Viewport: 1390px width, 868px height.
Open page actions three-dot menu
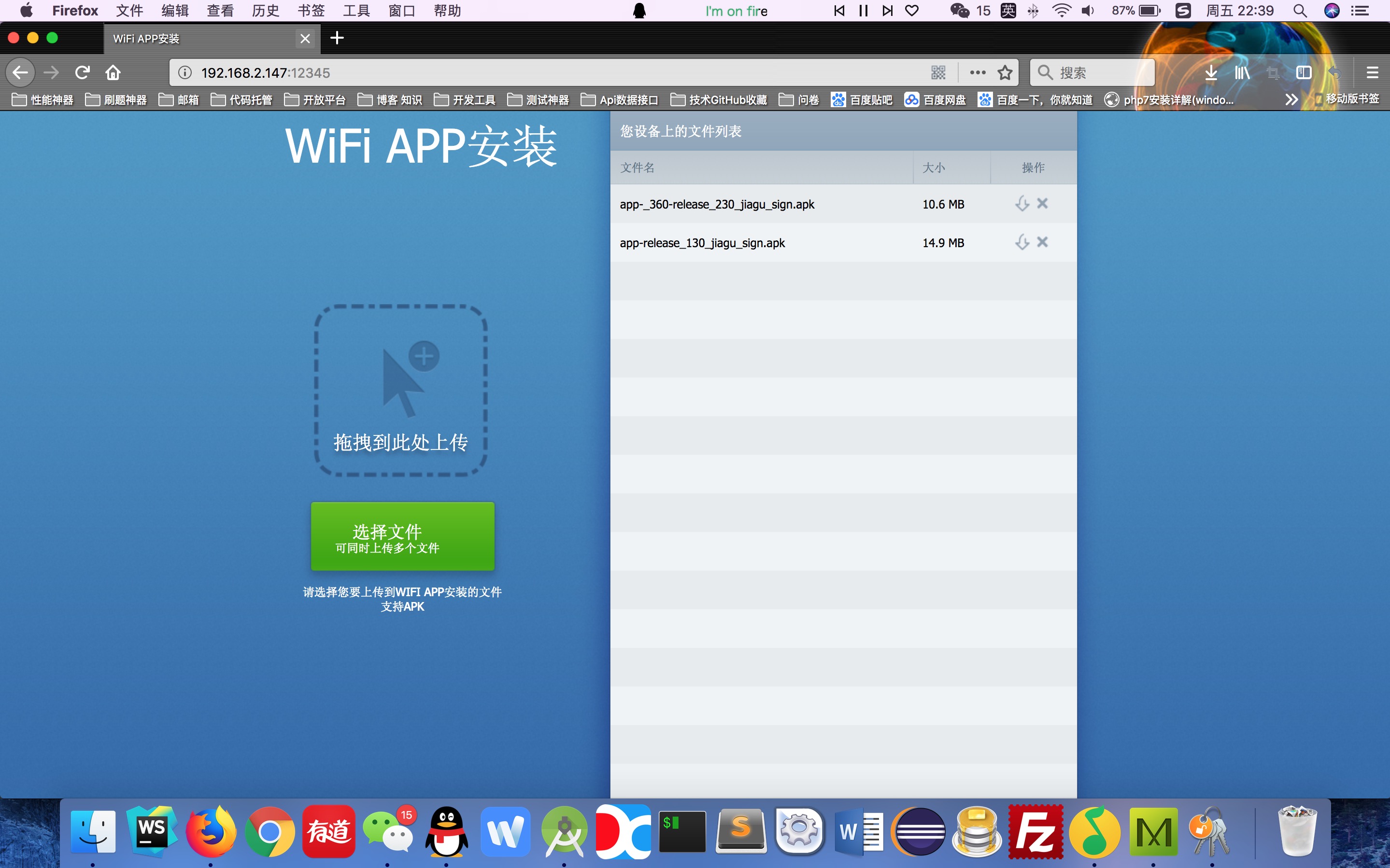tap(977, 72)
